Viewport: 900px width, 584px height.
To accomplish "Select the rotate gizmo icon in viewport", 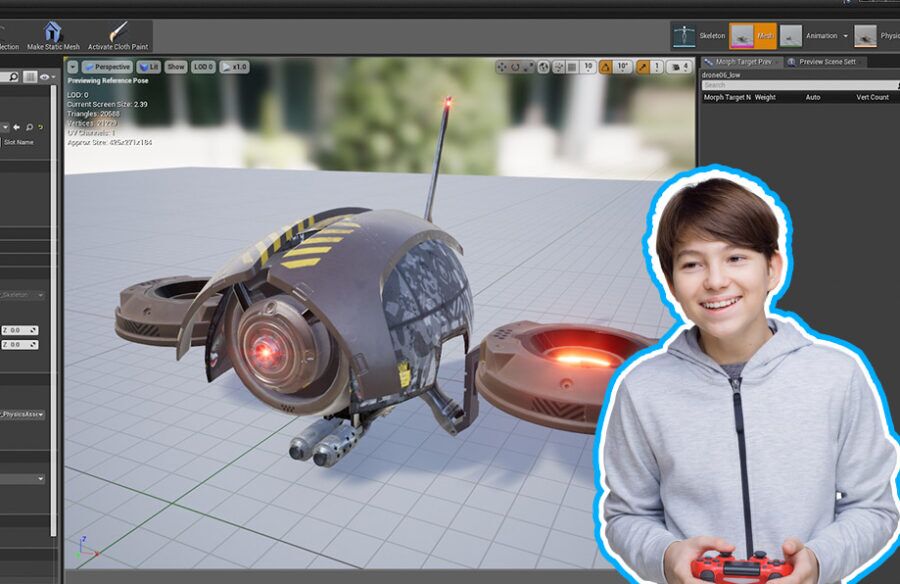I will tap(516, 67).
